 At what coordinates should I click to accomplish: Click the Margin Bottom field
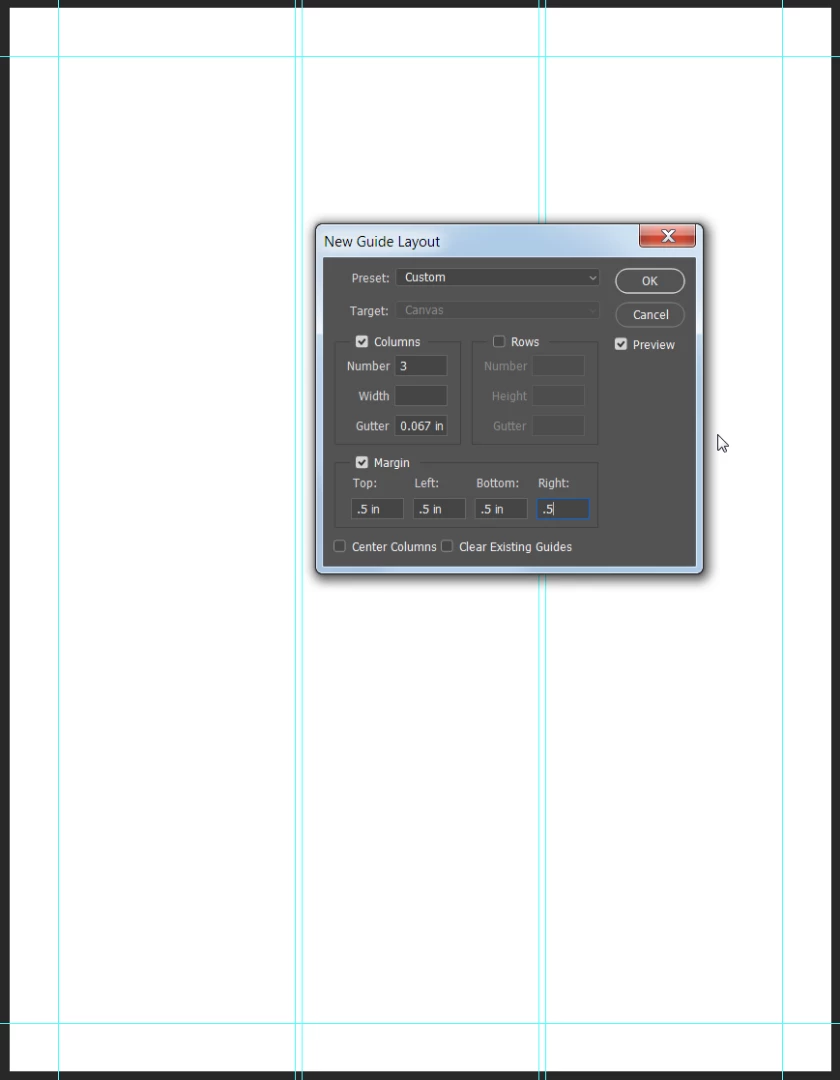point(501,509)
